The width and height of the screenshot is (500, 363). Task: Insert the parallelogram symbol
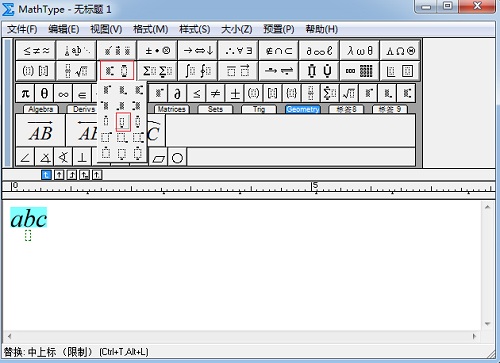click(x=159, y=157)
